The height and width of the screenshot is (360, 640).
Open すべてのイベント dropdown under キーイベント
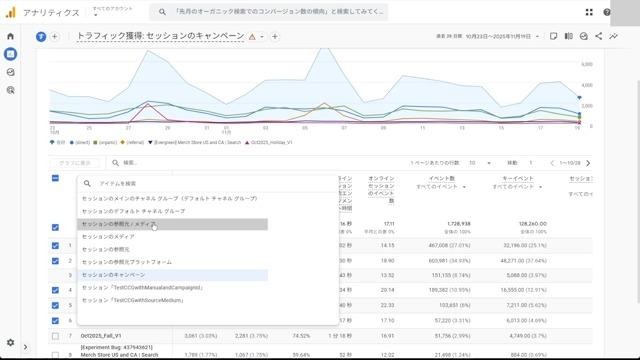(517, 187)
